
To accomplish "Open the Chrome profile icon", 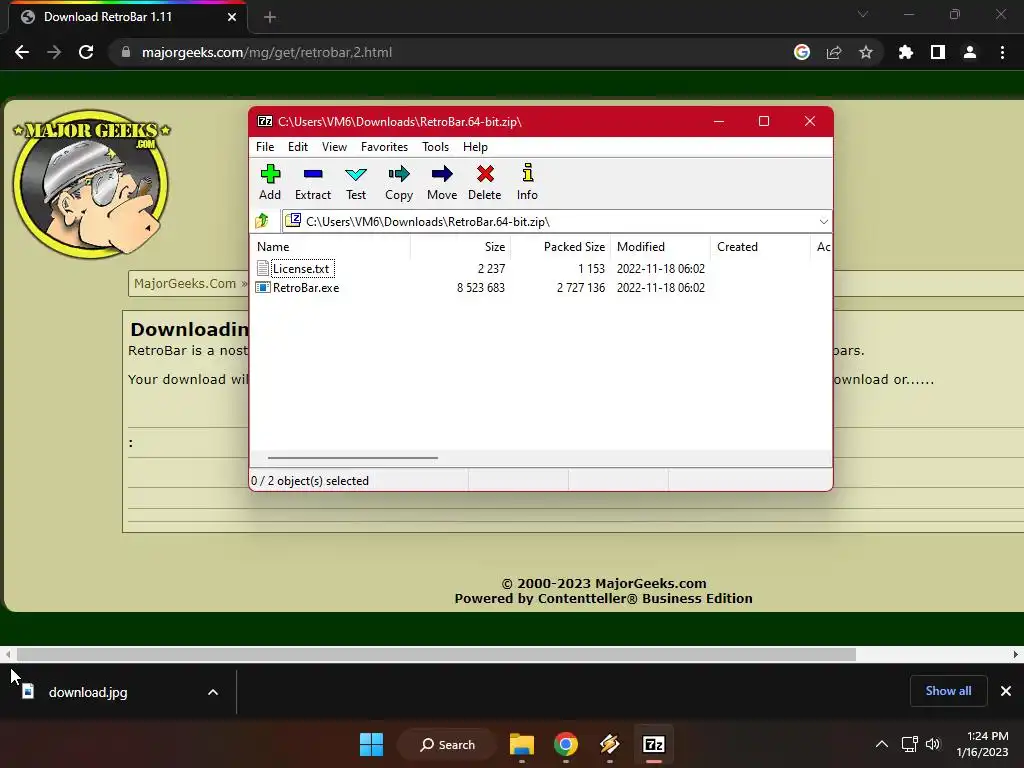I will pyautogui.click(x=970, y=52).
